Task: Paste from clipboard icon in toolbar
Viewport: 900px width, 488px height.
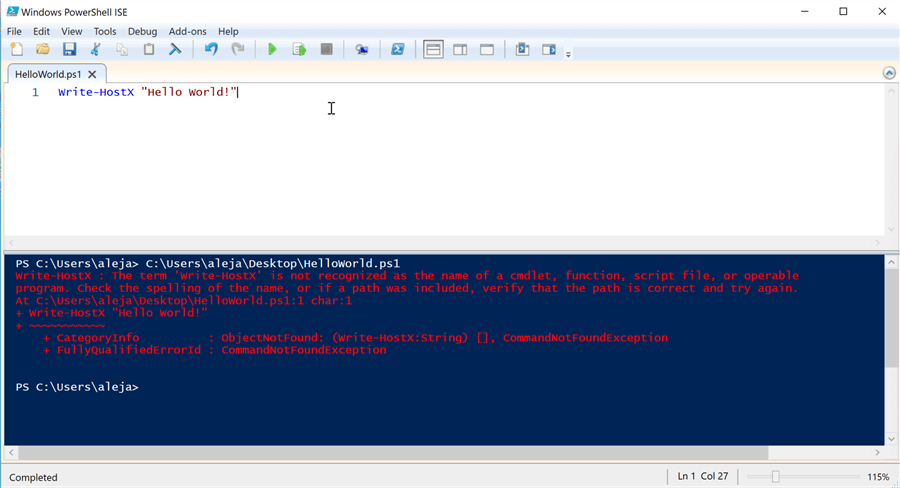Action: tap(149, 49)
